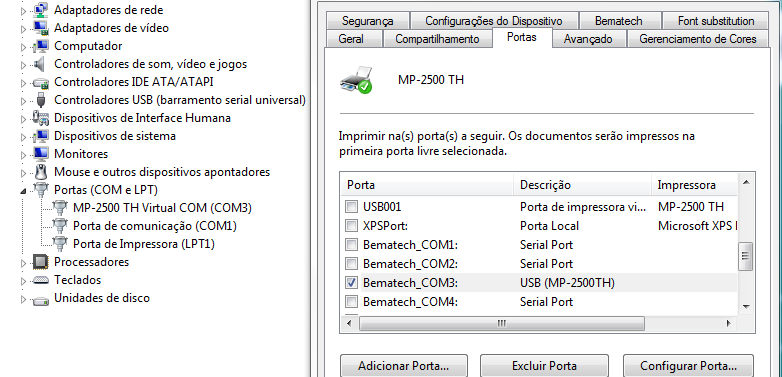
Task: Enable the Bematech_COM1: port checkbox
Action: point(352,245)
